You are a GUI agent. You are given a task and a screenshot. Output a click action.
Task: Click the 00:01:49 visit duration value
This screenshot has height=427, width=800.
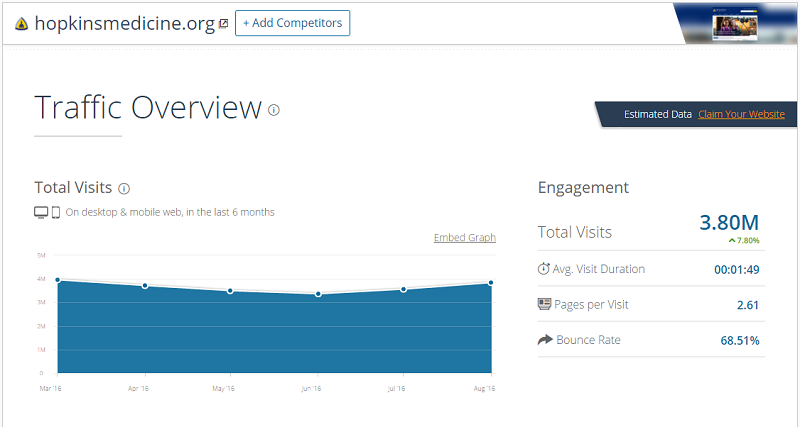pos(737,269)
